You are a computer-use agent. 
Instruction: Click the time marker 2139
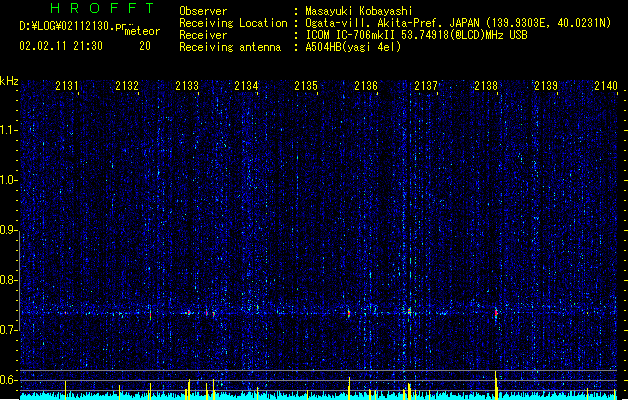[x=546, y=86]
